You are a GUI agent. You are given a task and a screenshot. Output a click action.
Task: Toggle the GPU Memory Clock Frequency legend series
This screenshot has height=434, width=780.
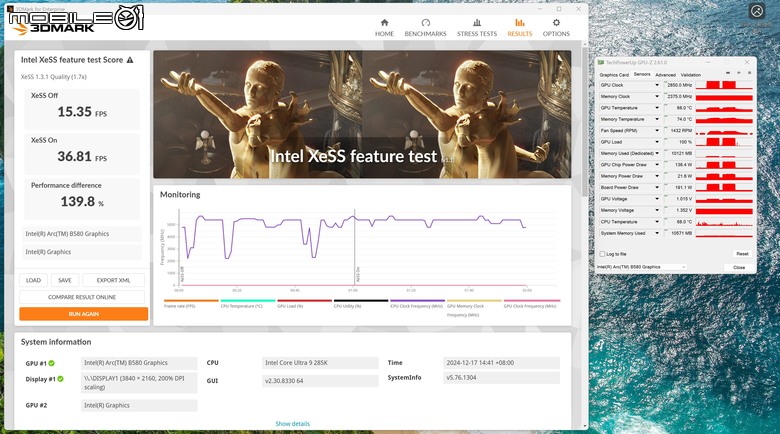[x=474, y=308]
